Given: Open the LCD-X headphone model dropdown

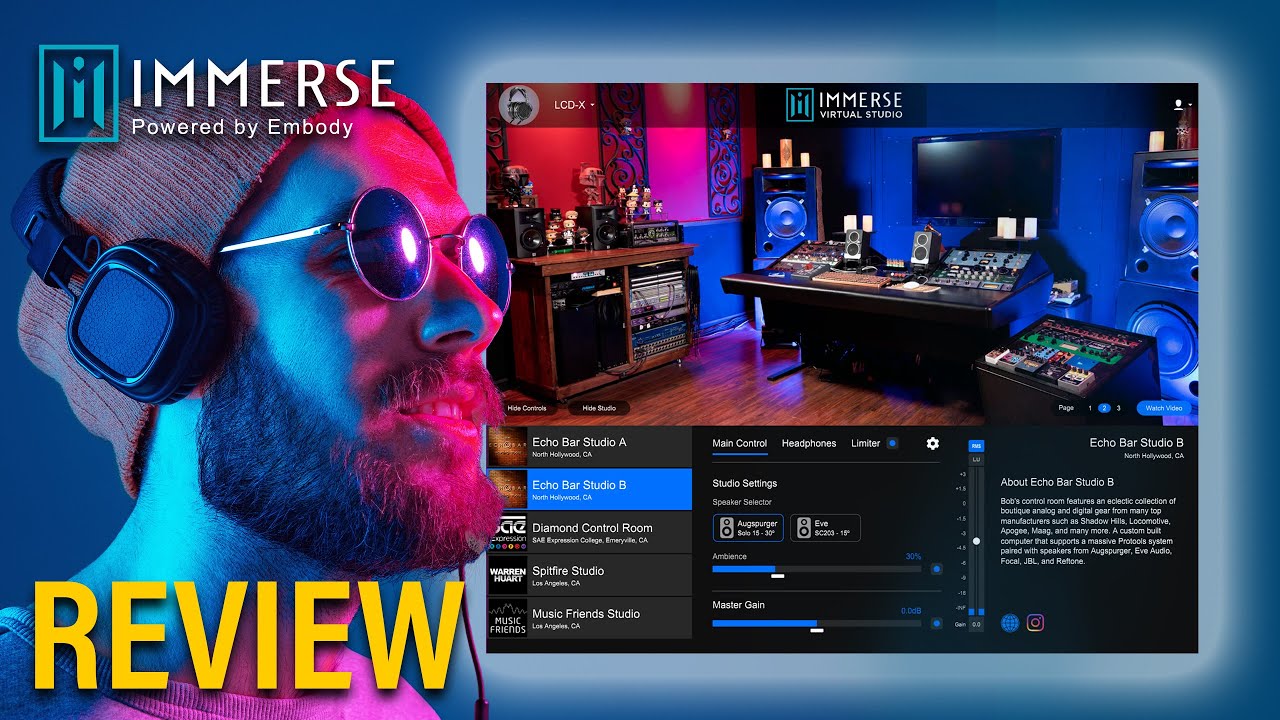Looking at the screenshot, I should (575, 104).
